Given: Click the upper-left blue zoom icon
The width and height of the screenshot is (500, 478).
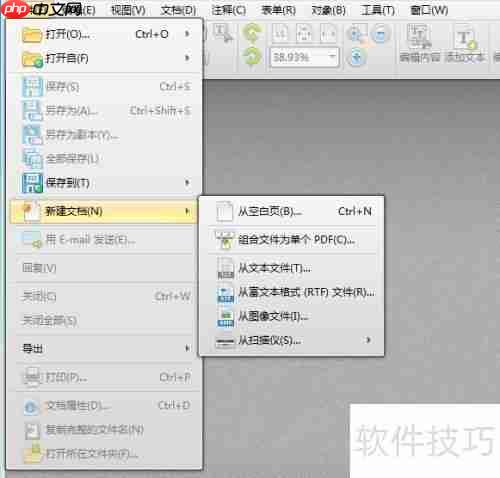Looking at the screenshot, I should (356, 34).
